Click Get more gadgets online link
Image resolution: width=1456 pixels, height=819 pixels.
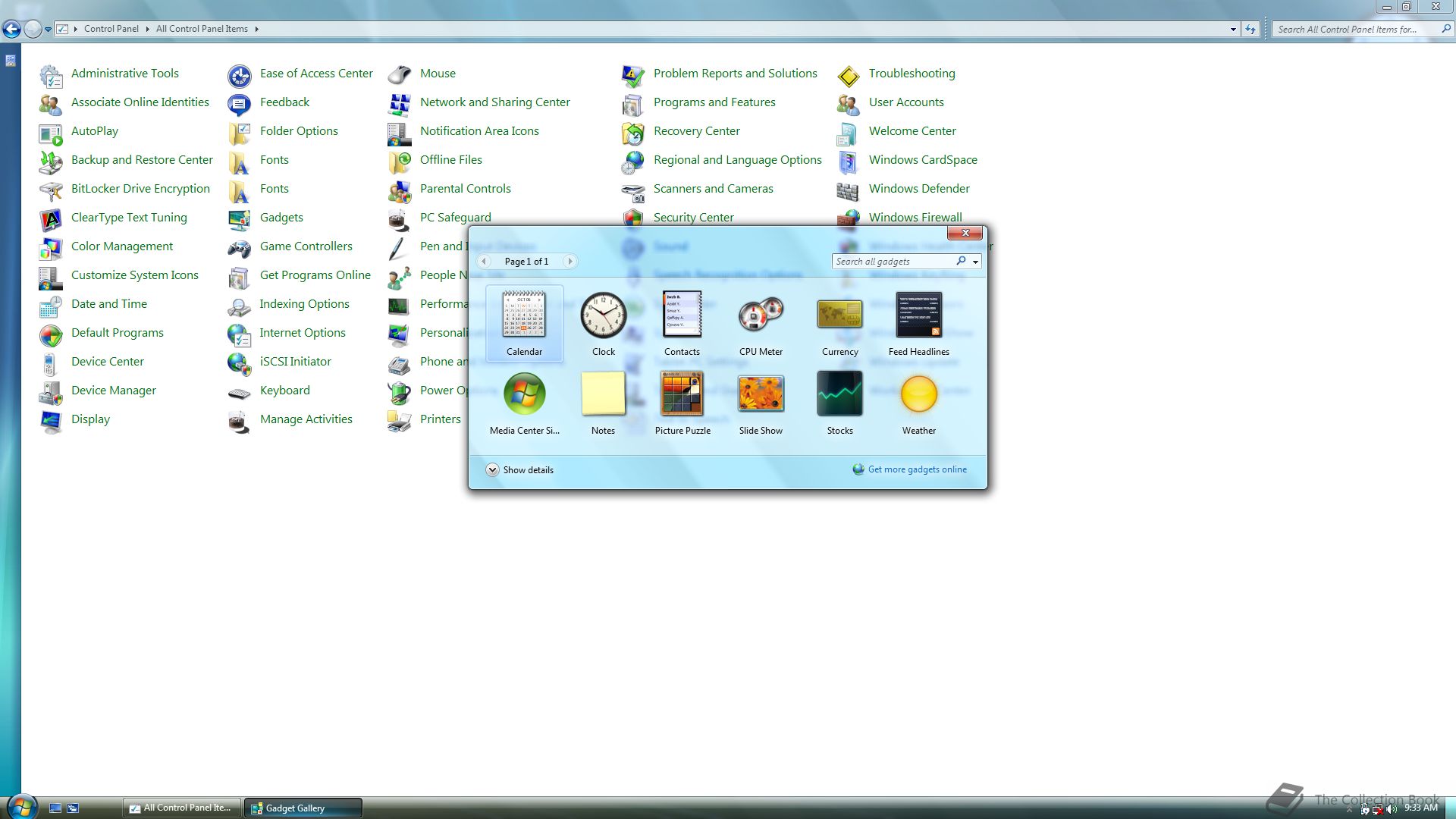click(x=917, y=469)
